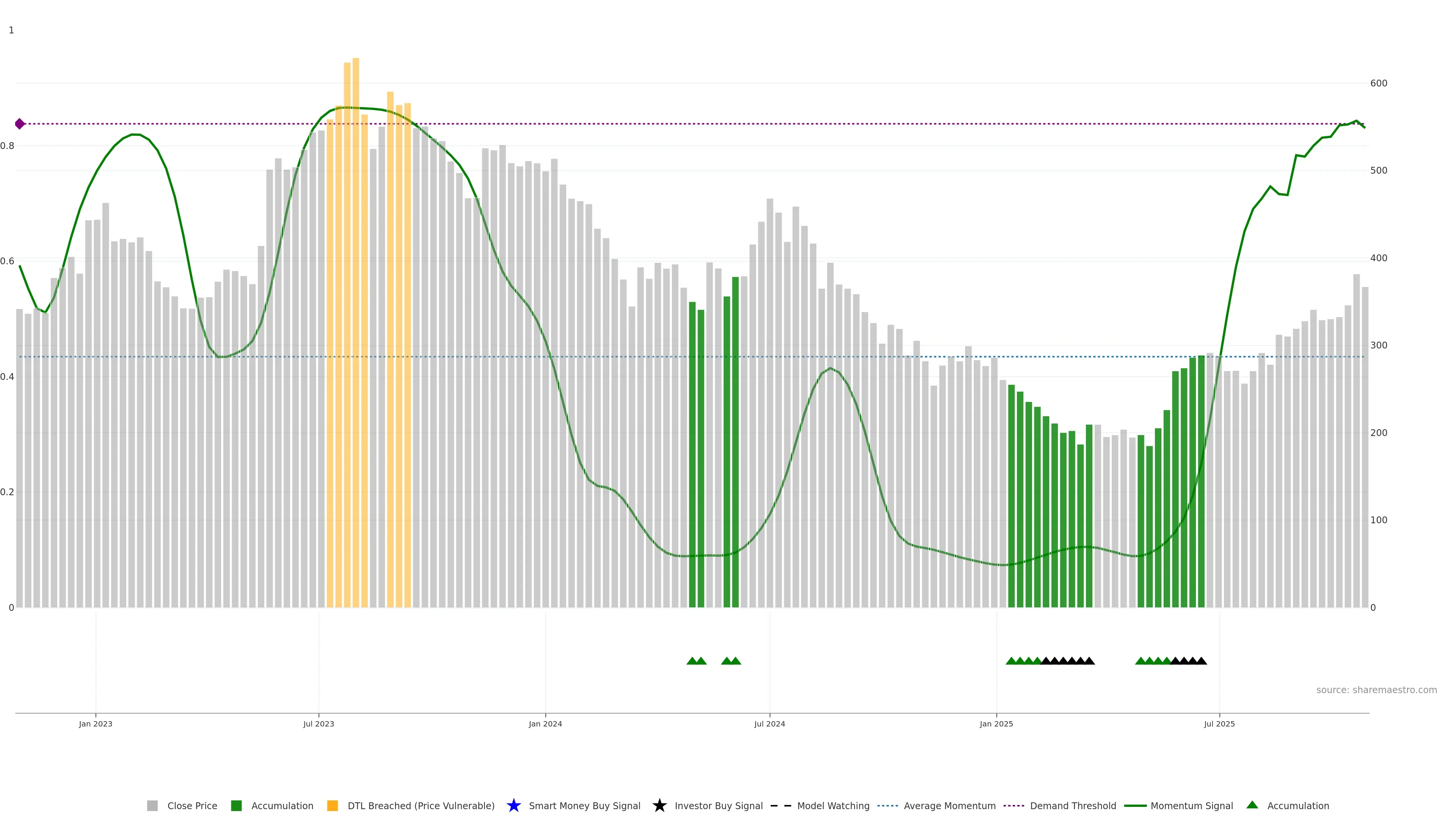Click the blue Smart Money Buy Signal star
The image size is (1456, 819).
[x=513, y=805]
